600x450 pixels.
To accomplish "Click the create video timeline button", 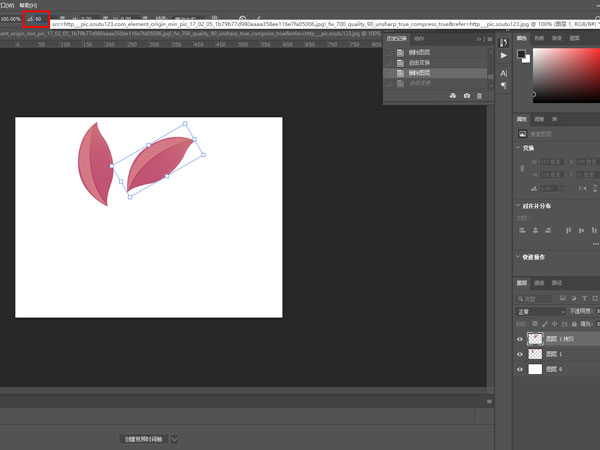I will (x=143, y=438).
